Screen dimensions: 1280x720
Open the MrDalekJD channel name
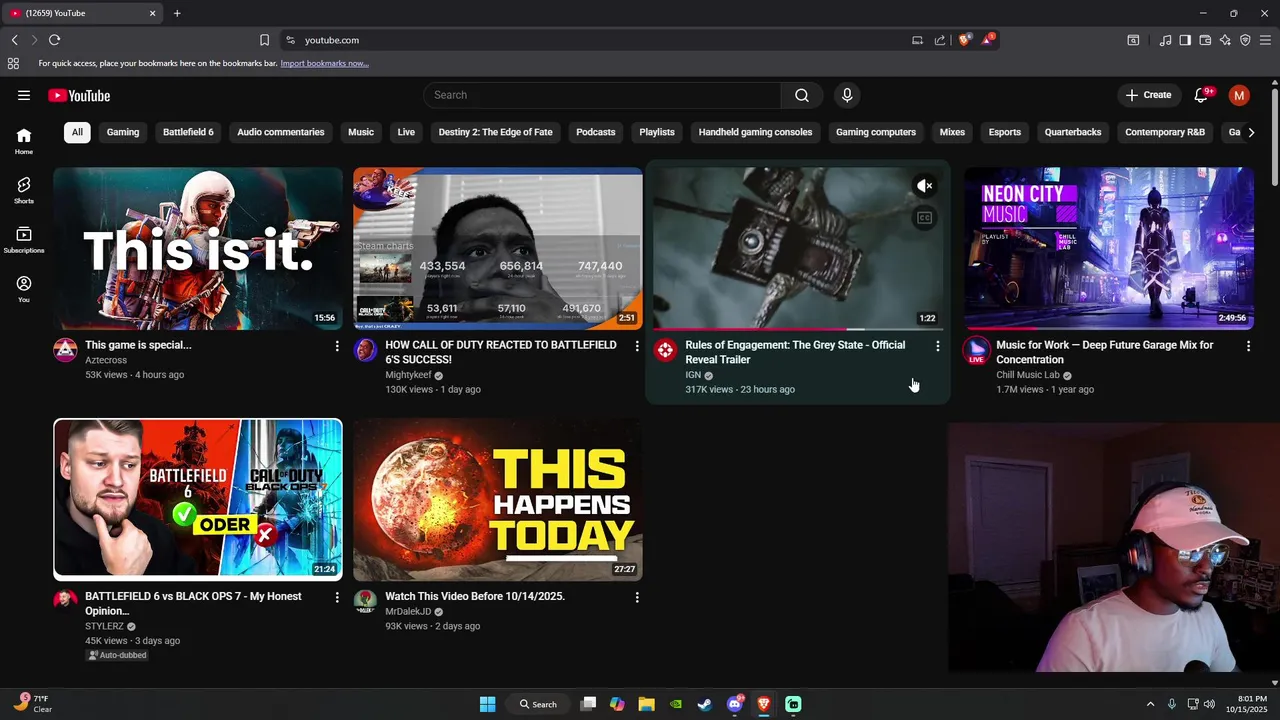(408, 611)
